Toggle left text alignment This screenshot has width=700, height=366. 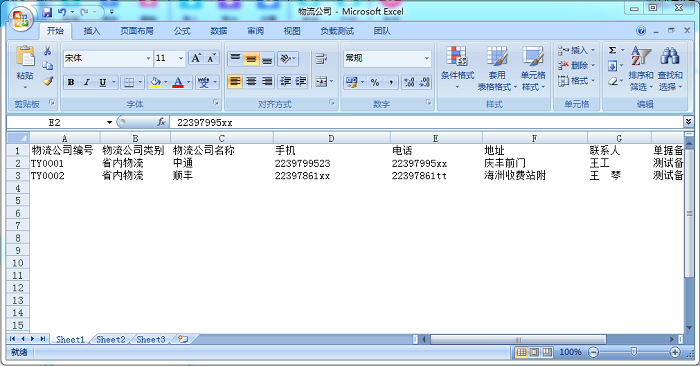point(235,81)
